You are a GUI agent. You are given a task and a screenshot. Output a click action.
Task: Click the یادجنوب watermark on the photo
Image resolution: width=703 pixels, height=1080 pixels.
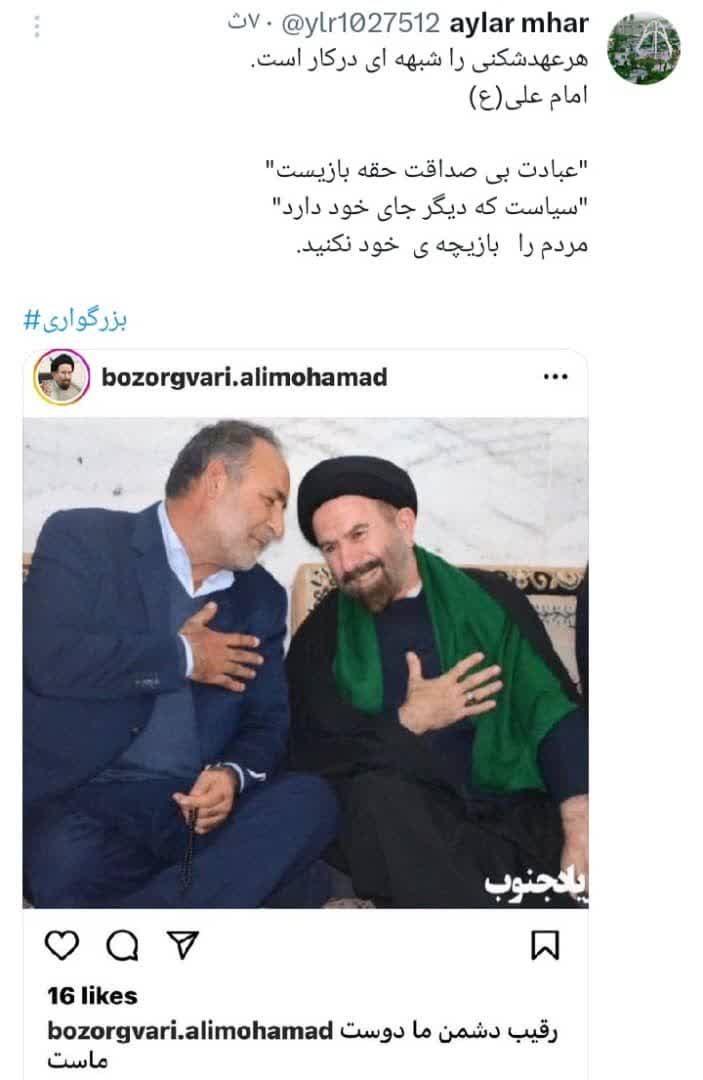coord(536,884)
